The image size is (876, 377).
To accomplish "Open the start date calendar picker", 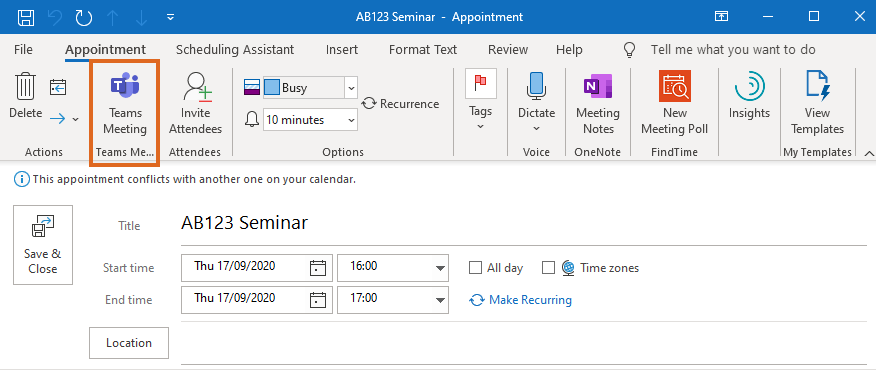I will click(317, 268).
